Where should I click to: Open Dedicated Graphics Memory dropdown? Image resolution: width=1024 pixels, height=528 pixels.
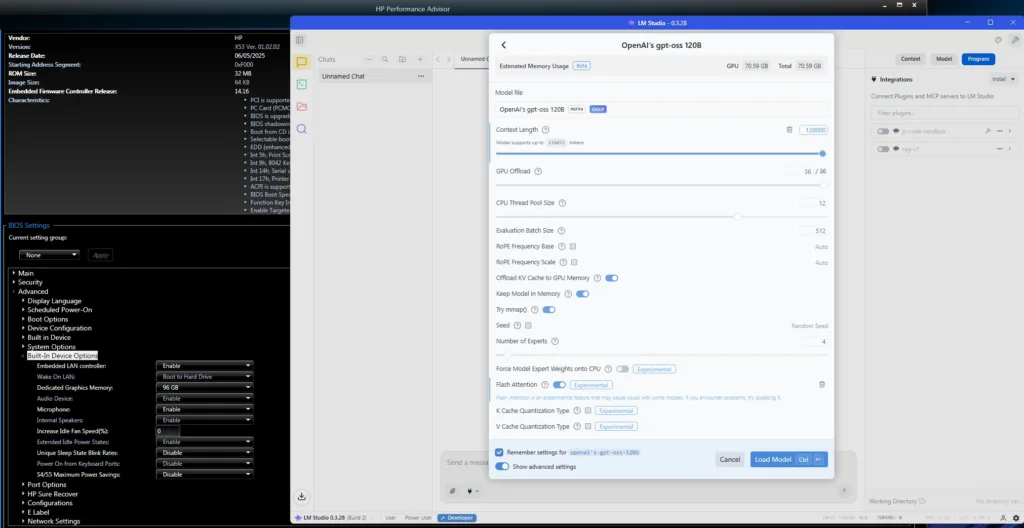[205, 387]
